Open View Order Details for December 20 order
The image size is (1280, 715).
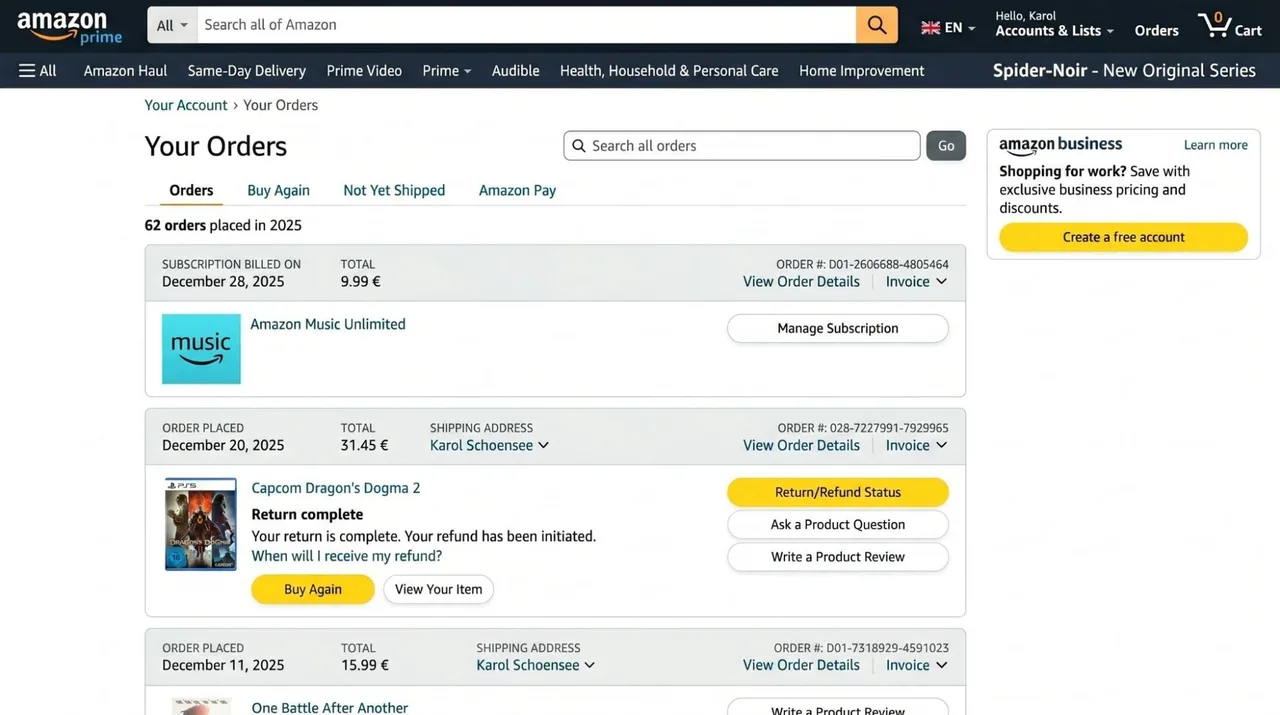click(x=801, y=446)
